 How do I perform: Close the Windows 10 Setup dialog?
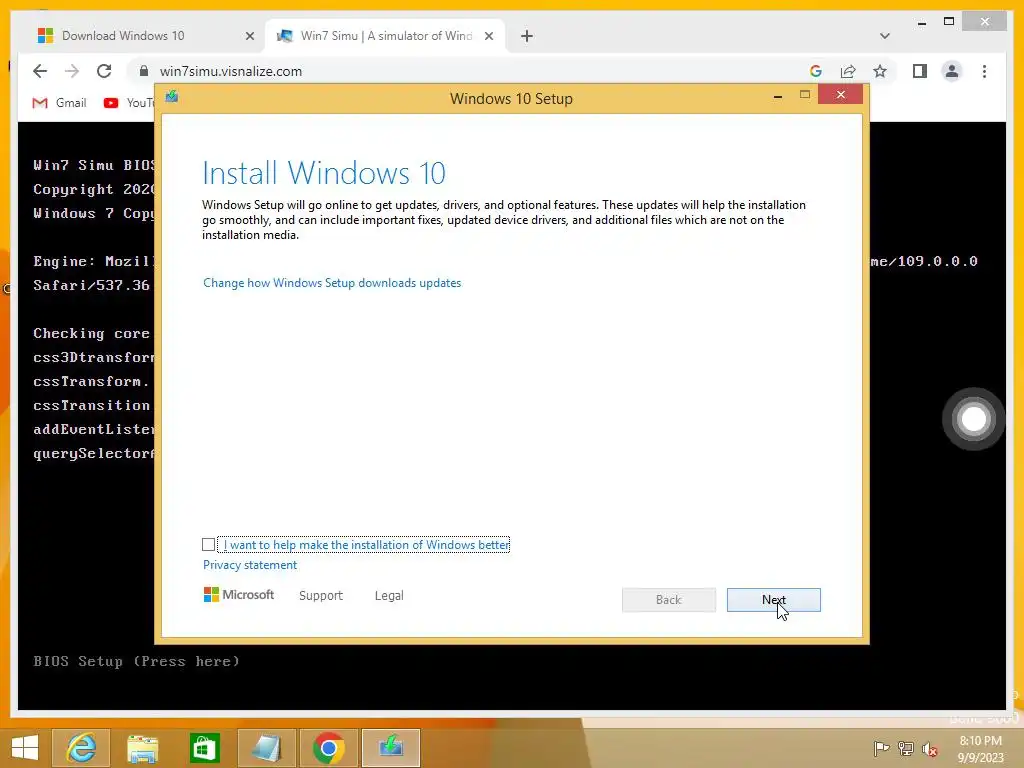840,95
